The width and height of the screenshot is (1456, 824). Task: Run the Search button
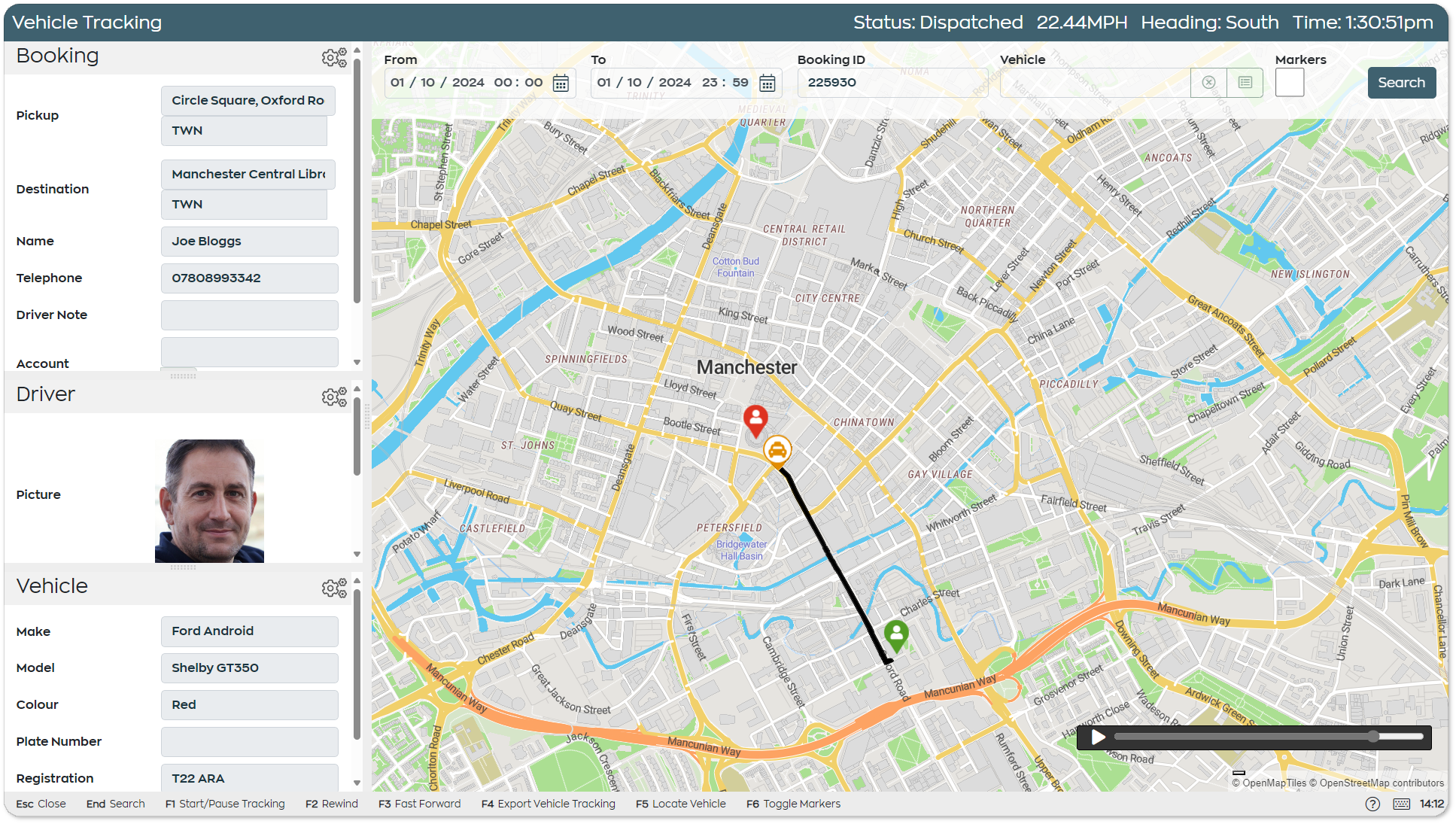(x=1401, y=83)
